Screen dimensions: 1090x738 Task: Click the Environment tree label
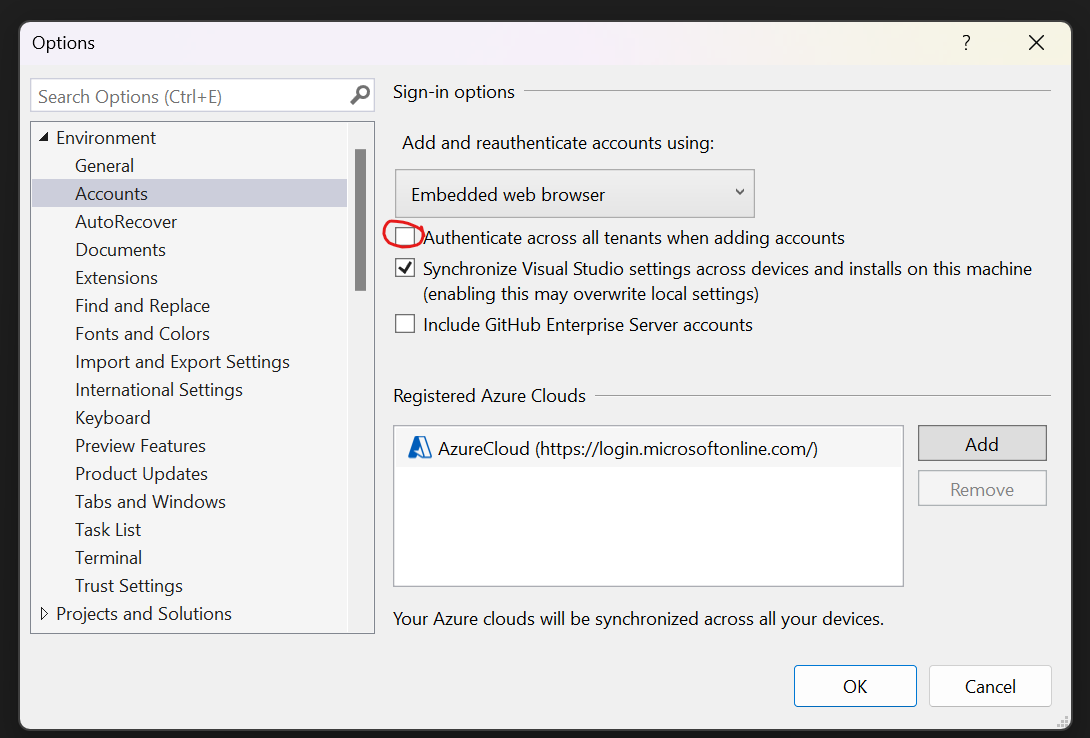[x=106, y=138]
